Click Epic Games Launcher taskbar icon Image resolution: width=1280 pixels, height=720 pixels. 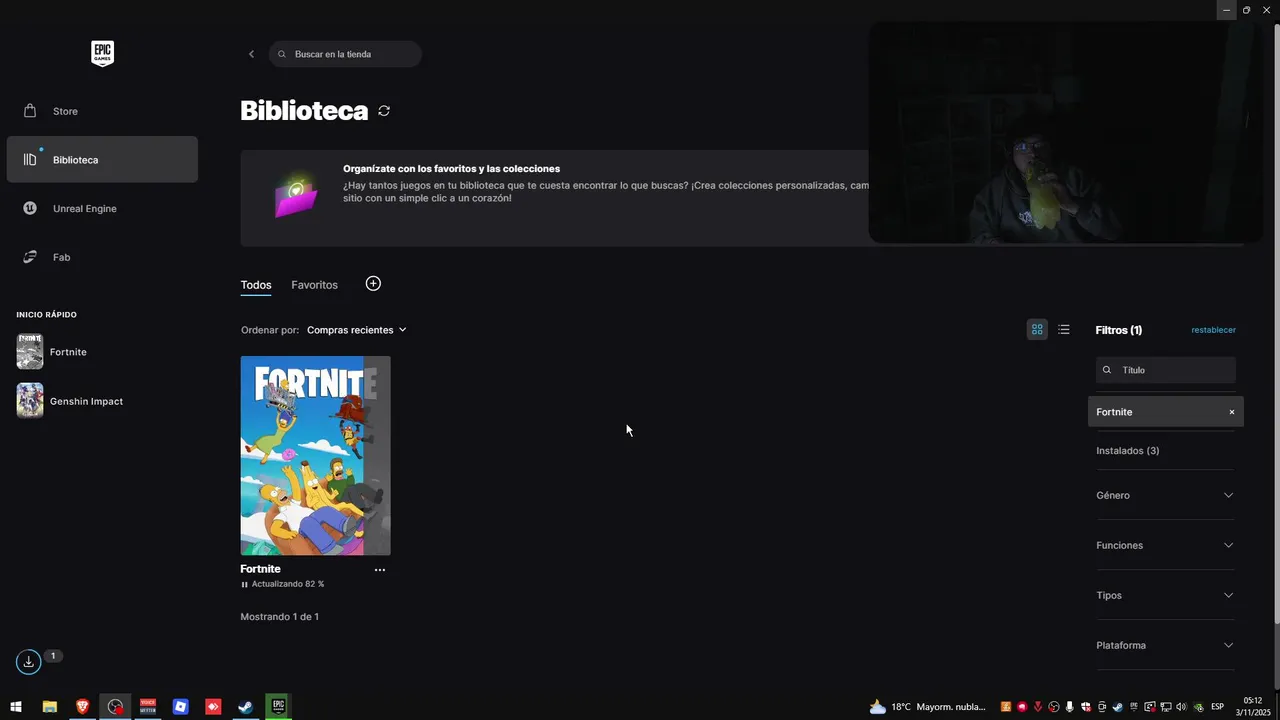click(x=278, y=707)
